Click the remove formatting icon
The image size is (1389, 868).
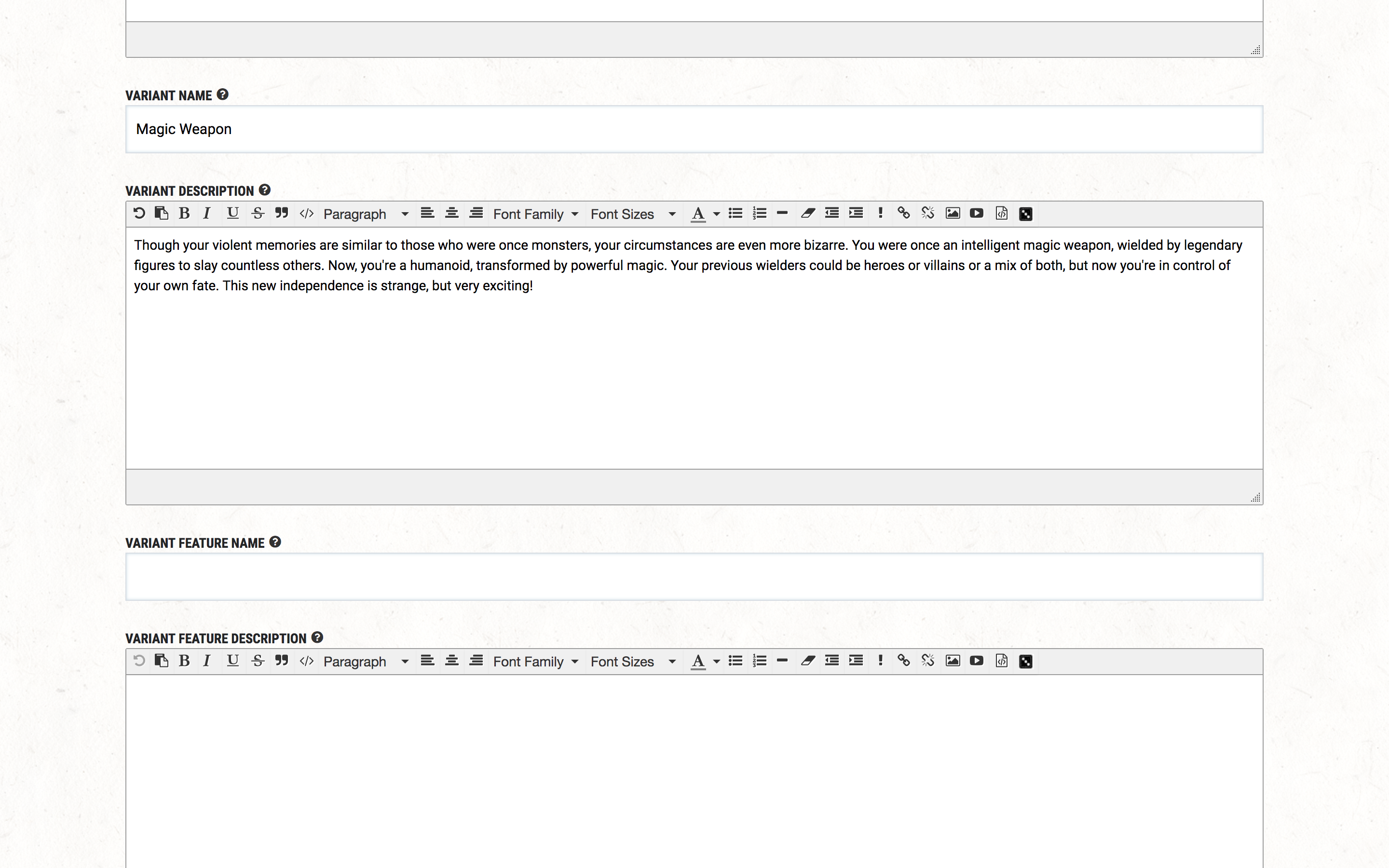click(808, 213)
